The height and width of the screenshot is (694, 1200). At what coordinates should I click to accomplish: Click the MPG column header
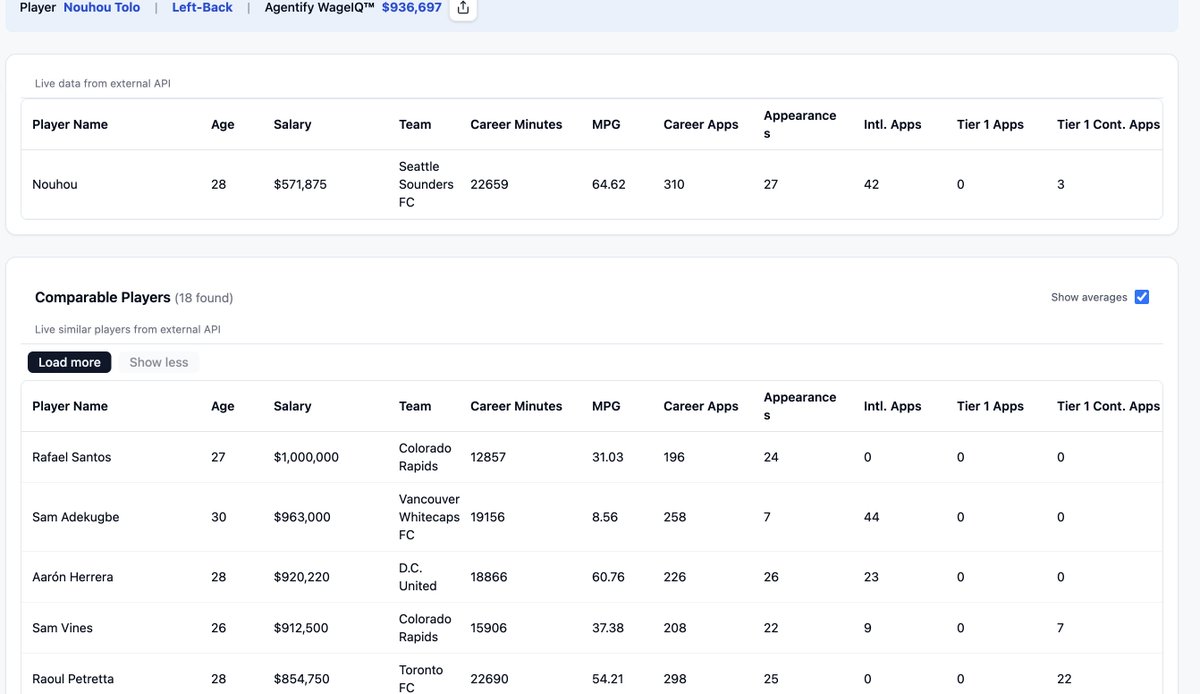(607, 406)
